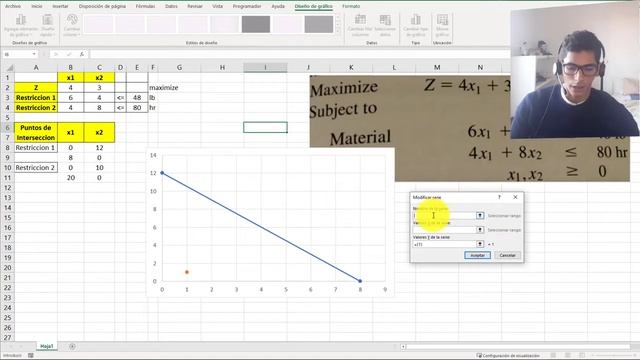Select the Puntos de Interseccion cell
The image size is (640, 360).
36,133
